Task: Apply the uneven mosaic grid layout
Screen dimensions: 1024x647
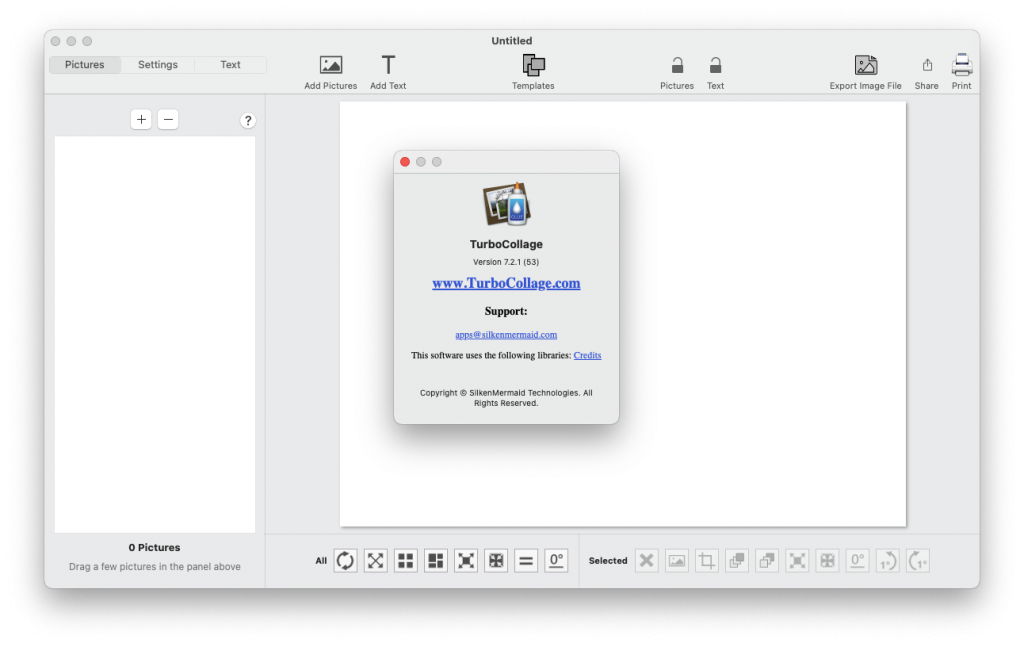Action: 436,560
